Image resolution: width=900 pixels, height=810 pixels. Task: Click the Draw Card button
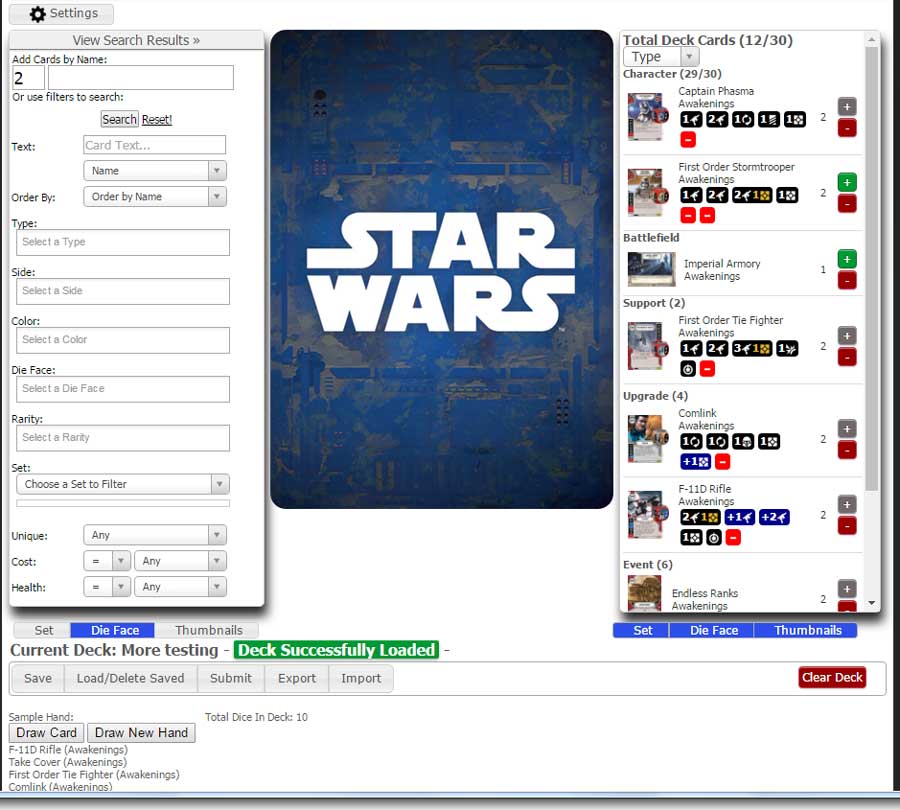coord(46,733)
